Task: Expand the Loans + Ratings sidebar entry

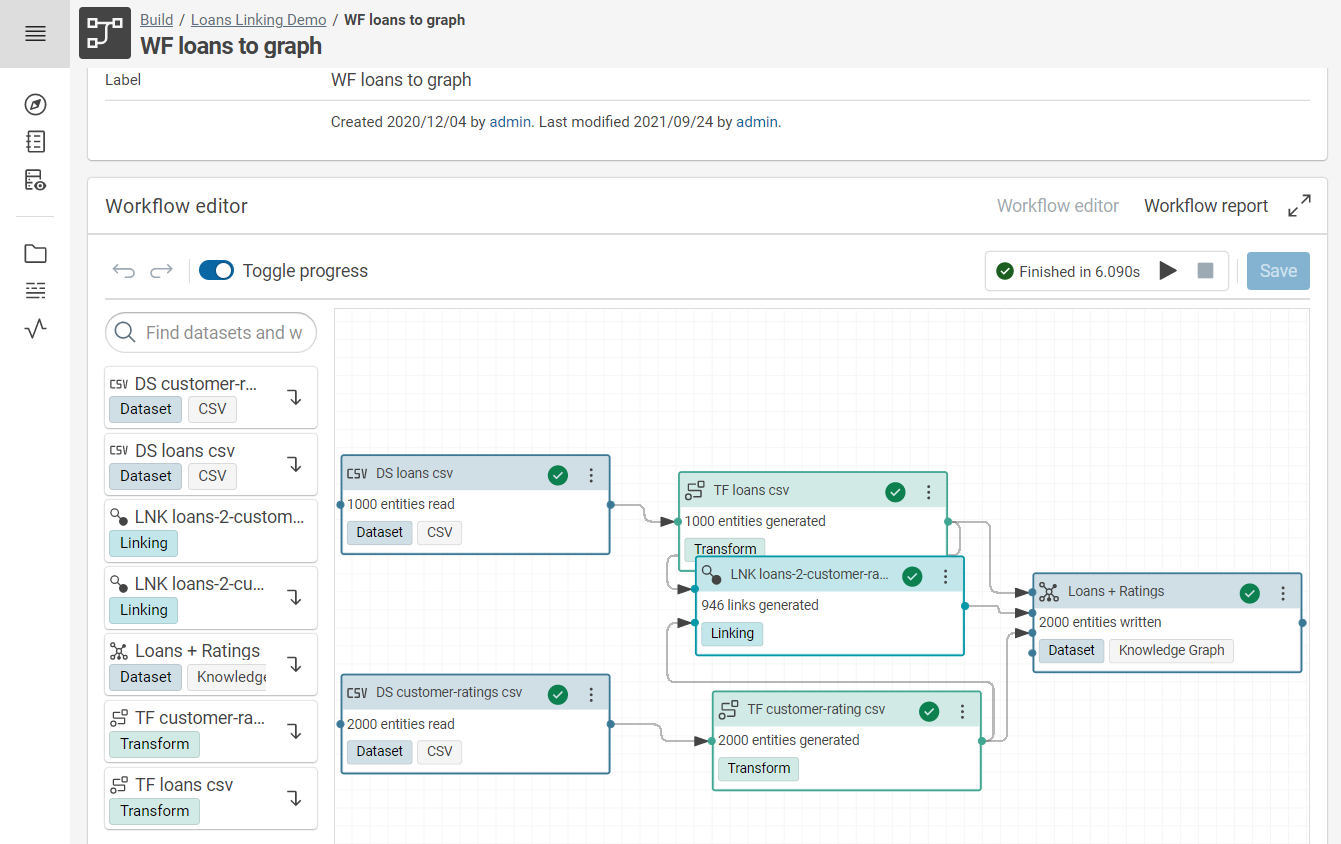Action: pyautogui.click(x=294, y=664)
